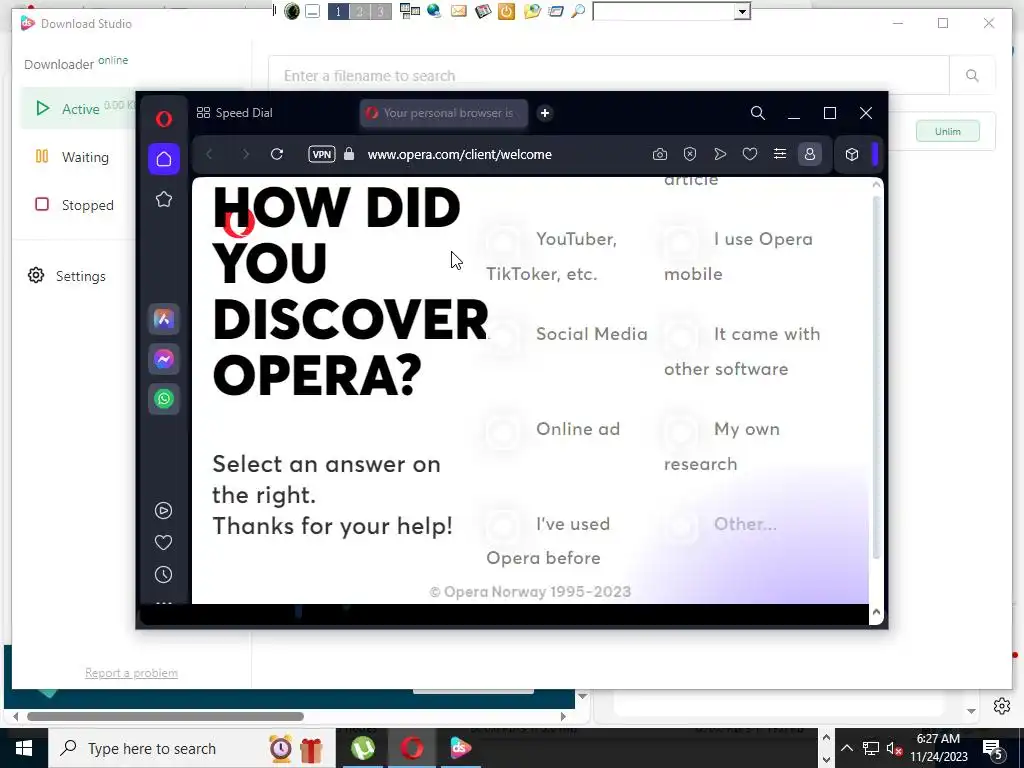This screenshot has width=1024, height=768.
Task: Choose the 'Social Media' option
Action: [567, 334]
